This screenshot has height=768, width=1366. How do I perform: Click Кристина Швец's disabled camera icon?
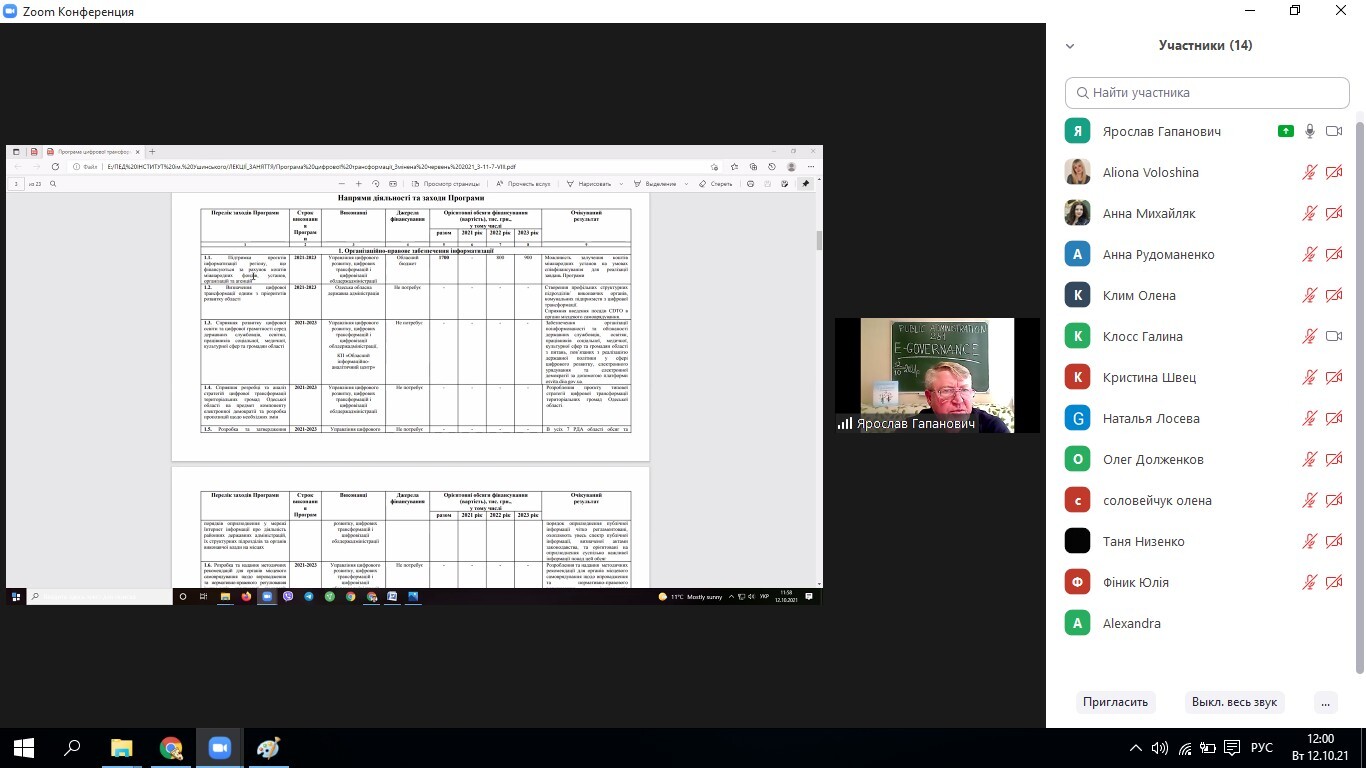[x=1334, y=377]
